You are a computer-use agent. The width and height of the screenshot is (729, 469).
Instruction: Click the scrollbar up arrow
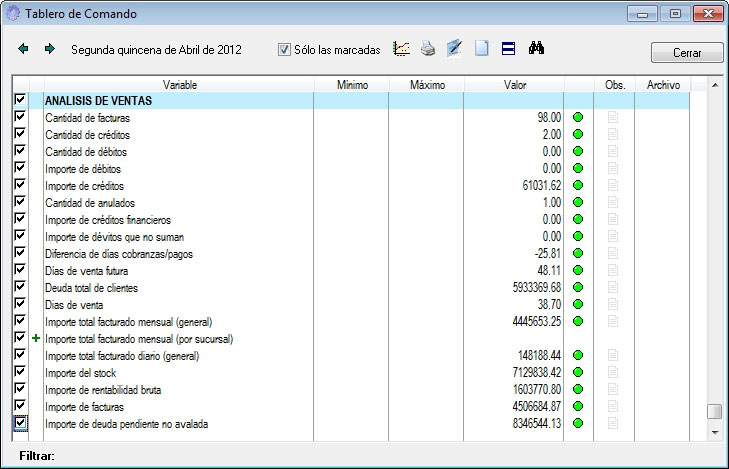pos(714,85)
